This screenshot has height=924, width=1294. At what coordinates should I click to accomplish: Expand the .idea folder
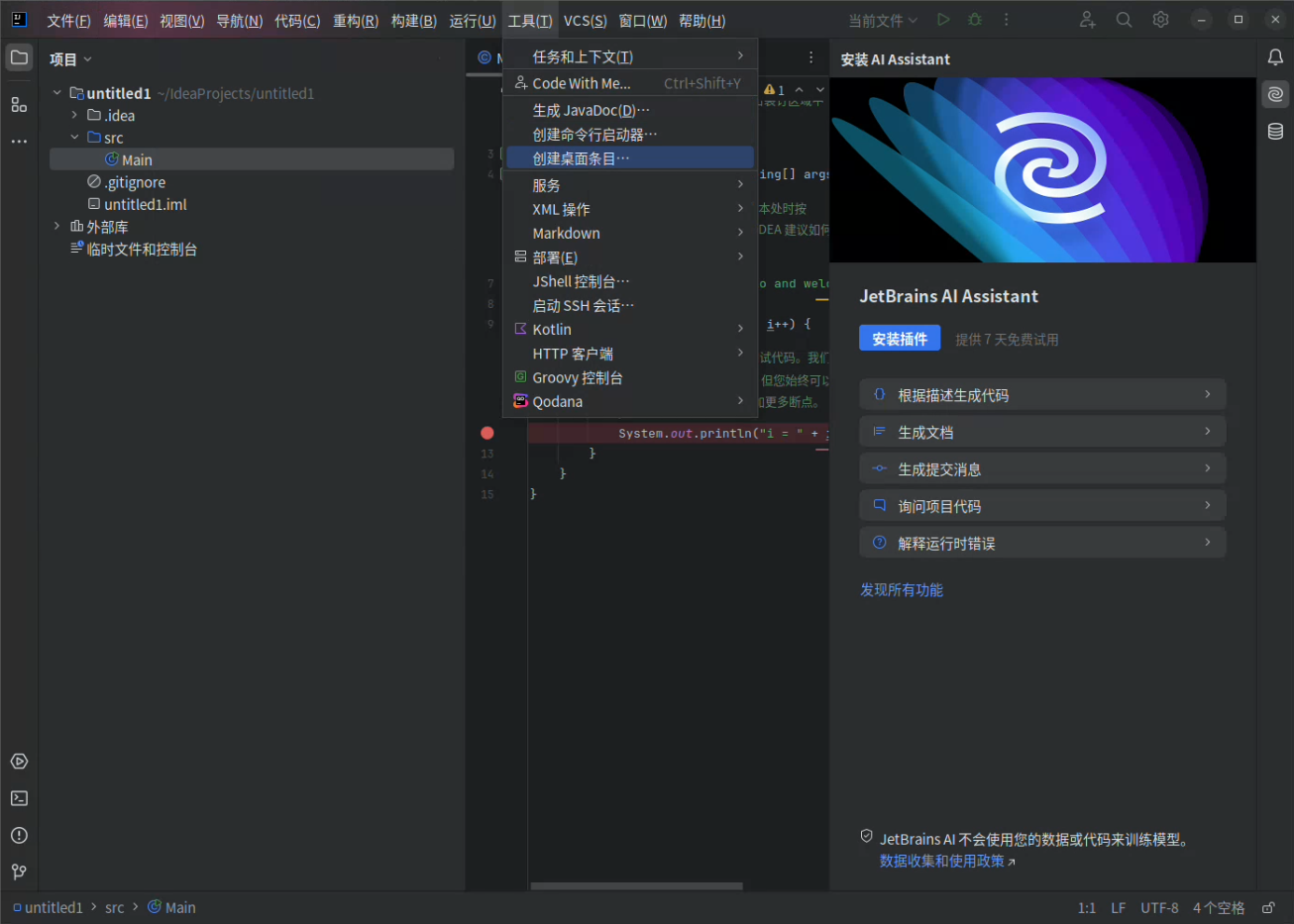click(74, 115)
